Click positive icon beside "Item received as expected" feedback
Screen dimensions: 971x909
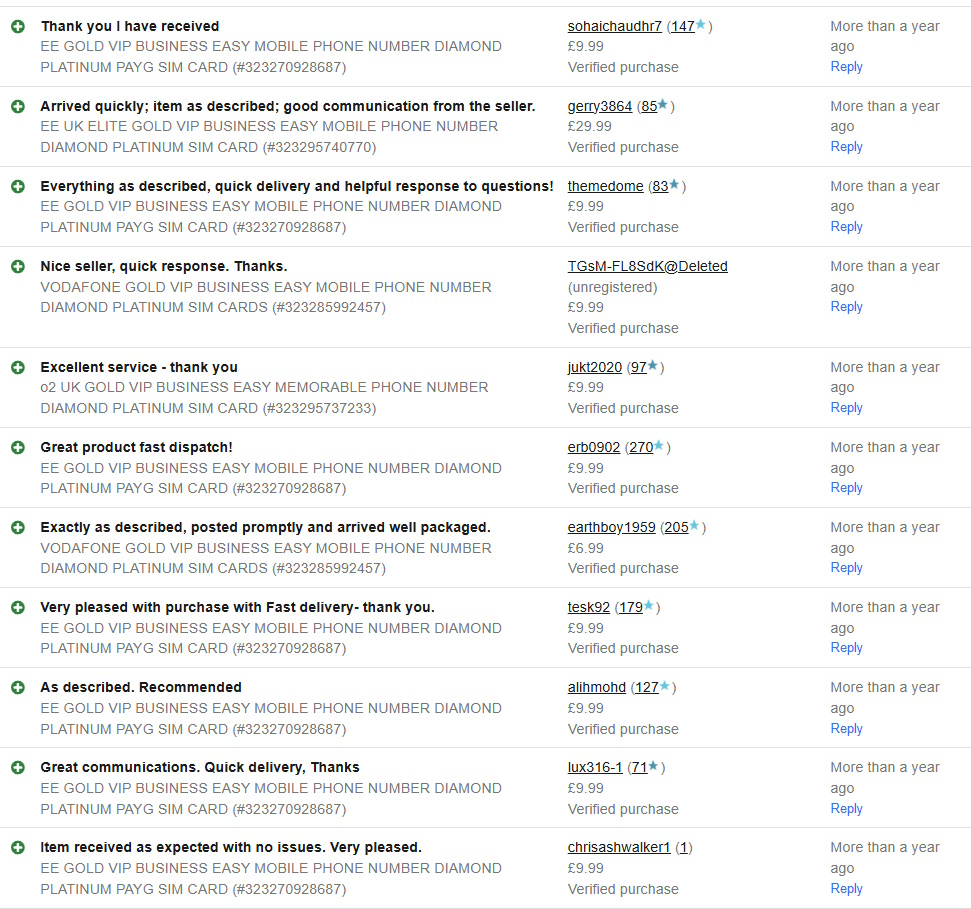(17, 847)
